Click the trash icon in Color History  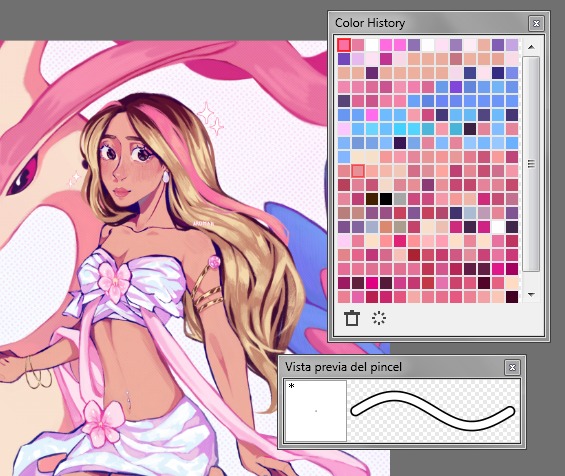click(352, 318)
